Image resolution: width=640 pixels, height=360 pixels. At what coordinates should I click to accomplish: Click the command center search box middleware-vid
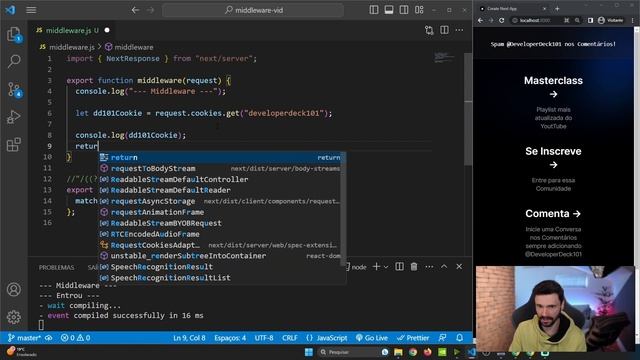[253, 10]
